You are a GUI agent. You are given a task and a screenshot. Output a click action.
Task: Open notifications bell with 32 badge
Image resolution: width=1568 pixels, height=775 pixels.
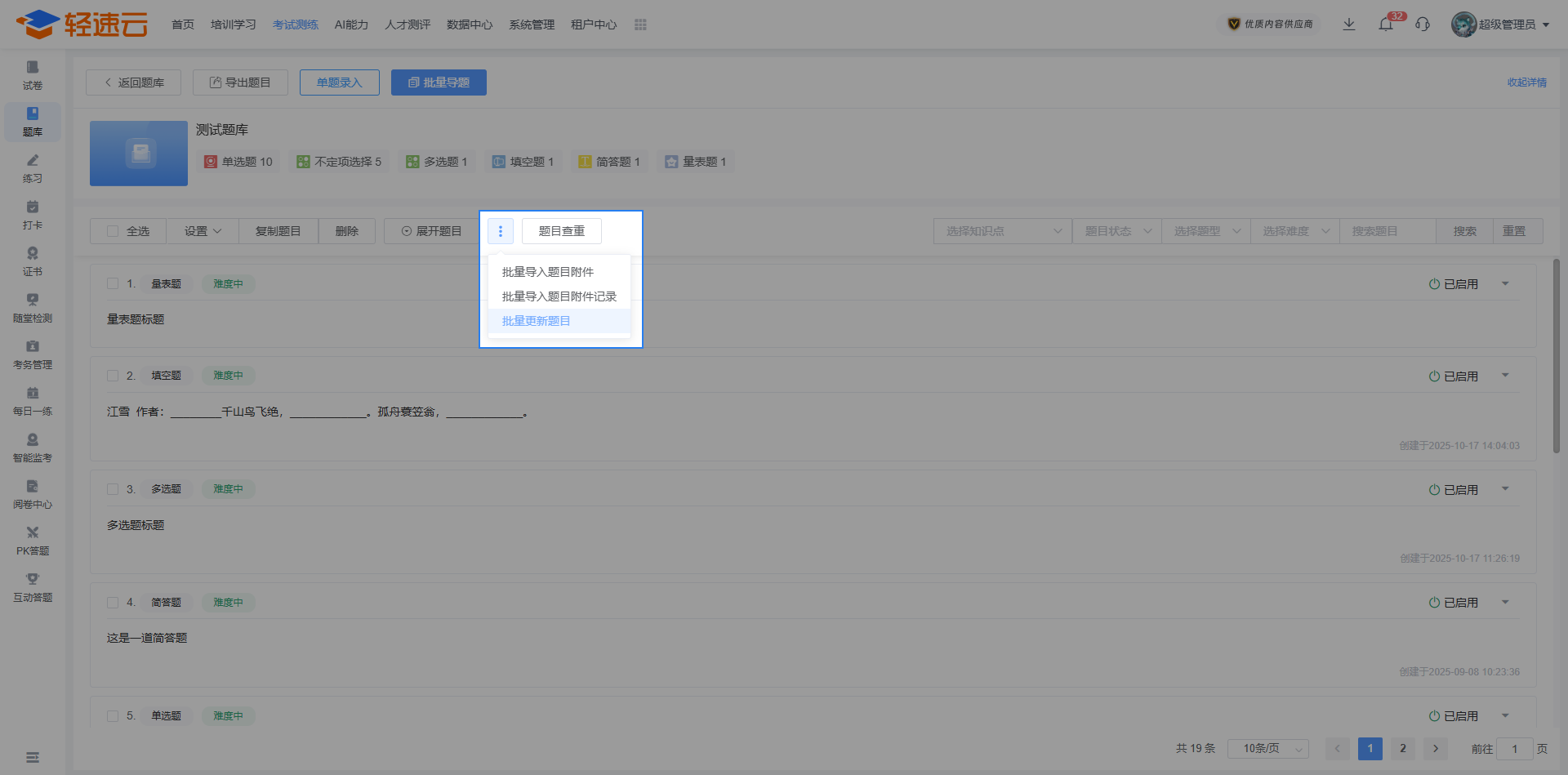click(x=1386, y=24)
